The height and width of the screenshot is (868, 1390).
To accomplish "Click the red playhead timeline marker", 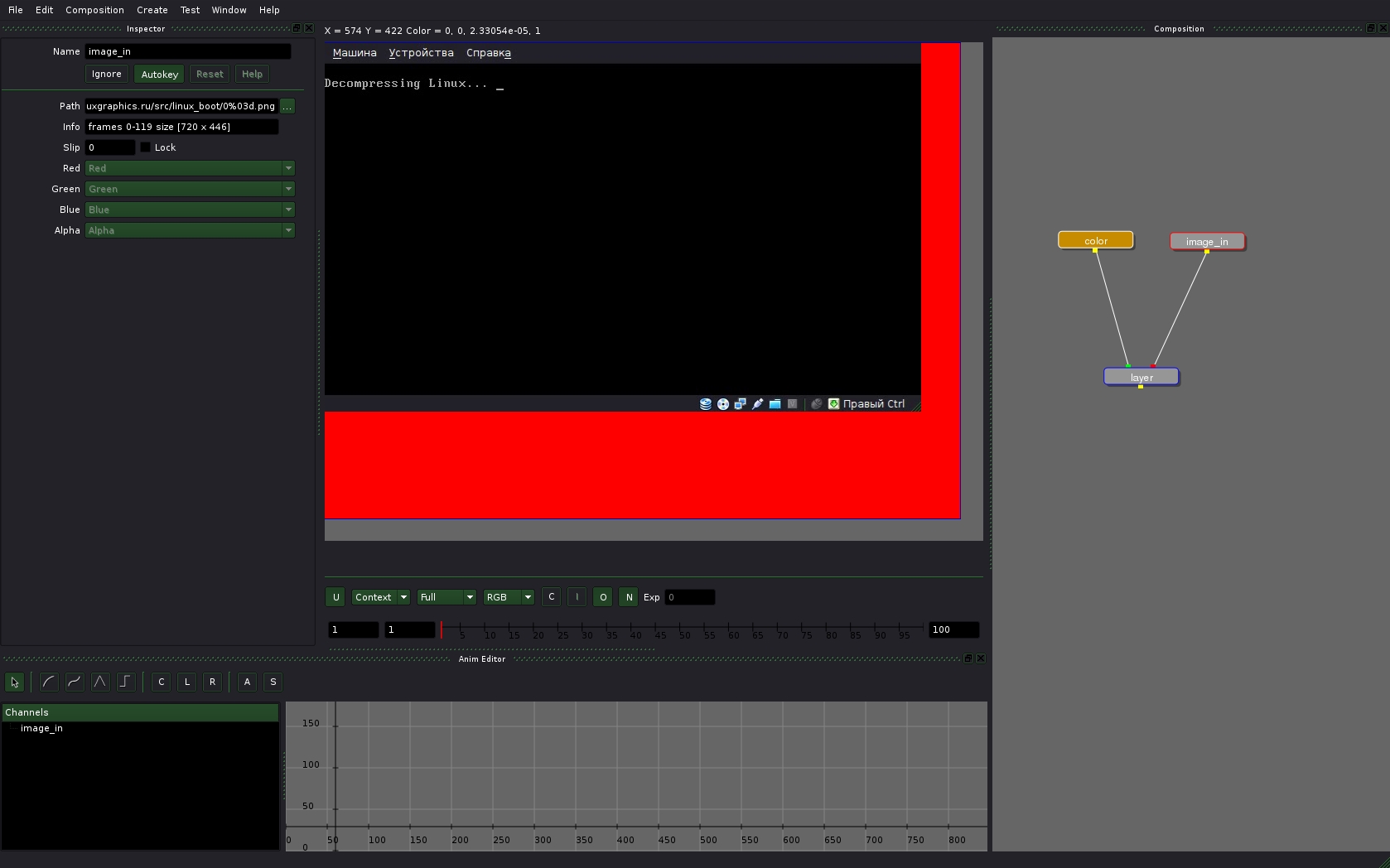I will point(441,629).
